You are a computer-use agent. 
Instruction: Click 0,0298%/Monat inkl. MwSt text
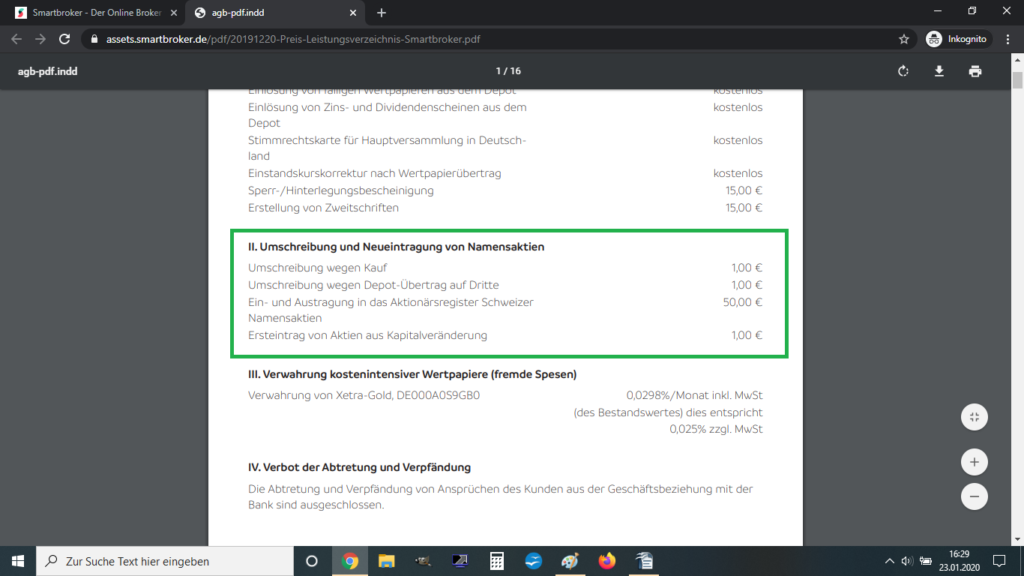(694, 395)
